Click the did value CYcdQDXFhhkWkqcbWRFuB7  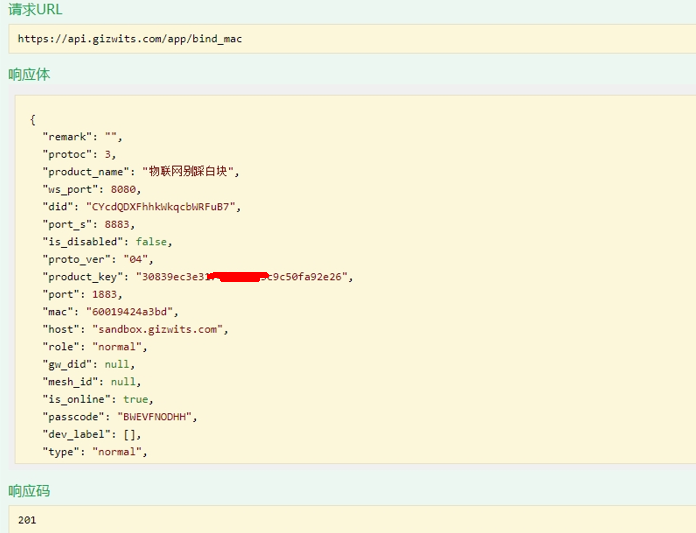[x=160, y=207]
